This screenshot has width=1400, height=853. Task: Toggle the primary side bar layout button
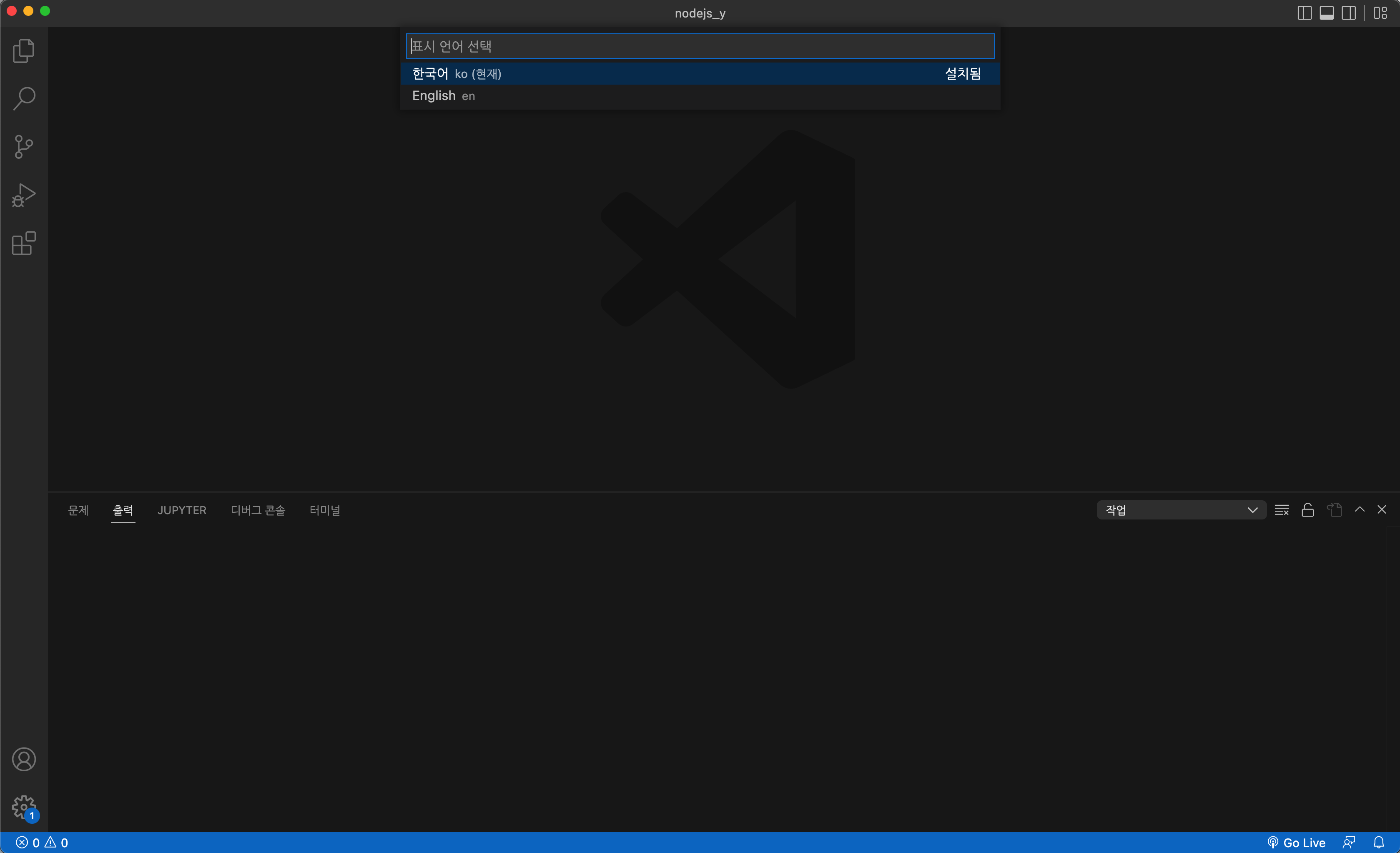(1304, 13)
